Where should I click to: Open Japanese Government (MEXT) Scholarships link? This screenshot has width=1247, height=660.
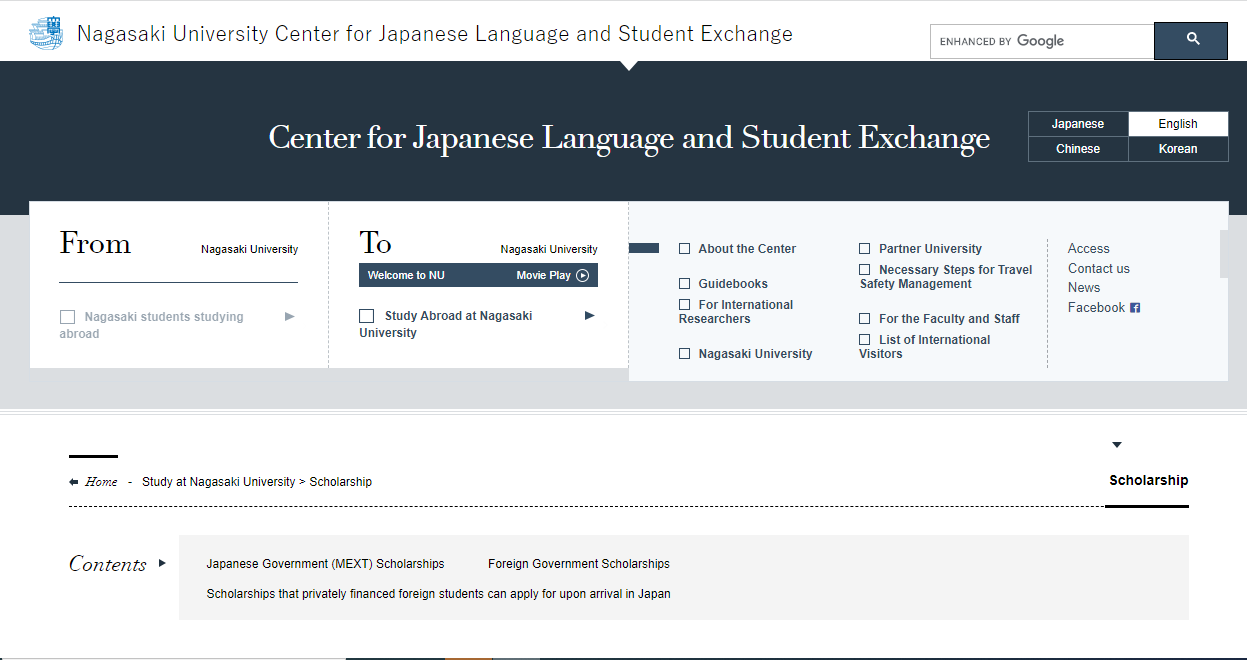pos(326,564)
